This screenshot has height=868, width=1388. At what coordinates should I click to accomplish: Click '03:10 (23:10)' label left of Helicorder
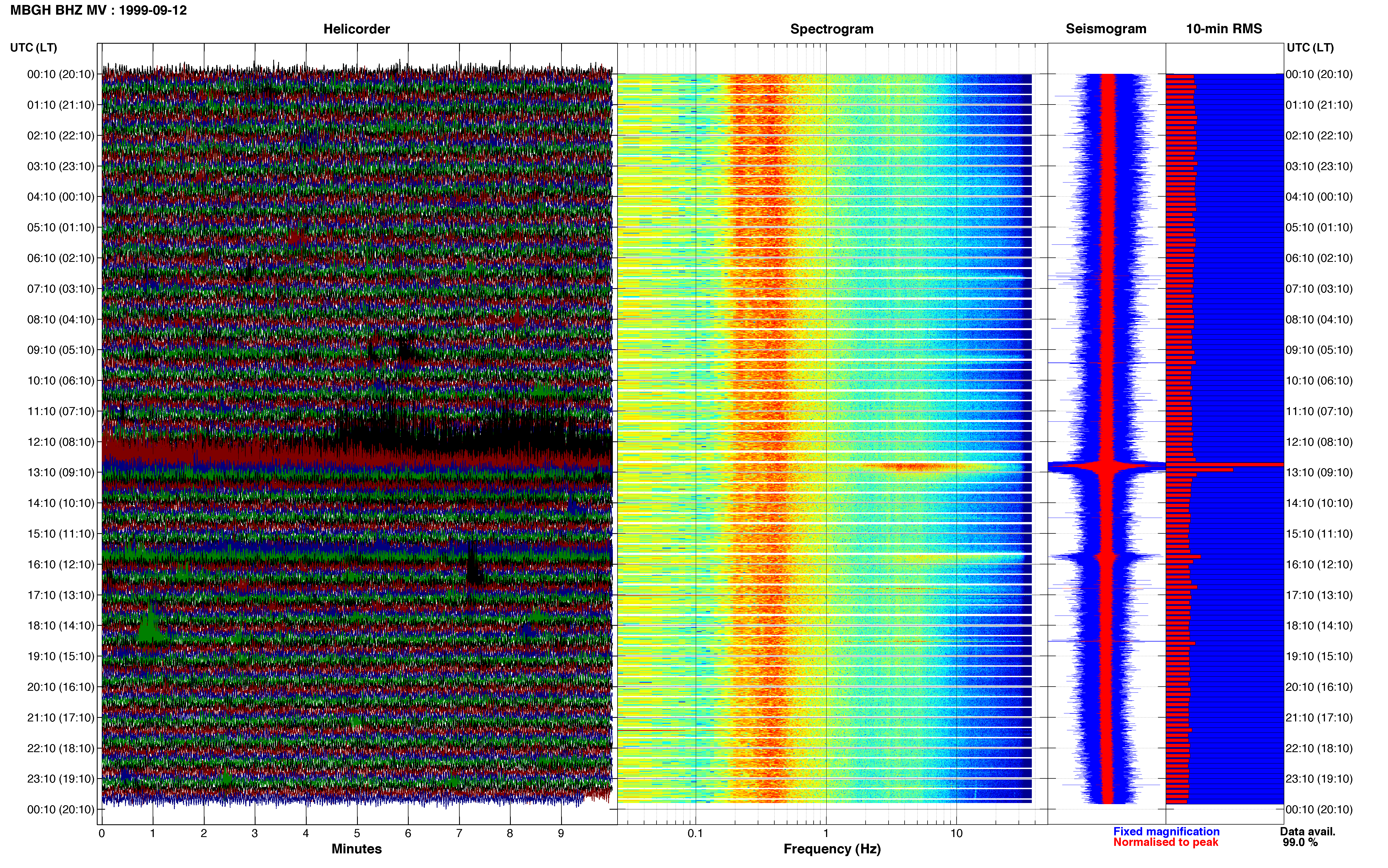tap(61, 166)
